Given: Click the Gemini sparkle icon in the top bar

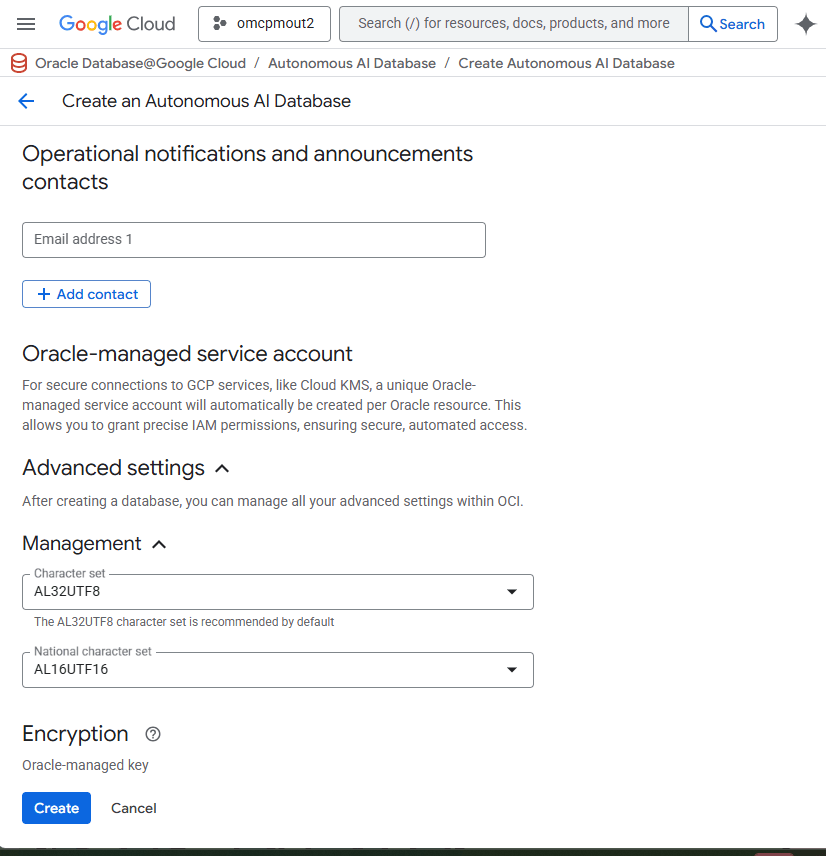Looking at the screenshot, I should click(805, 24).
